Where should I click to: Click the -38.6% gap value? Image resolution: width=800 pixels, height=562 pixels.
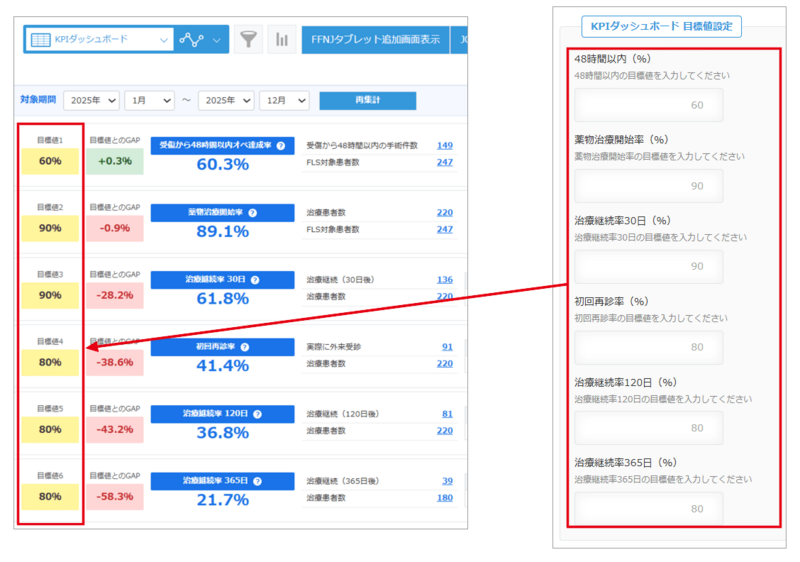coord(115,363)
